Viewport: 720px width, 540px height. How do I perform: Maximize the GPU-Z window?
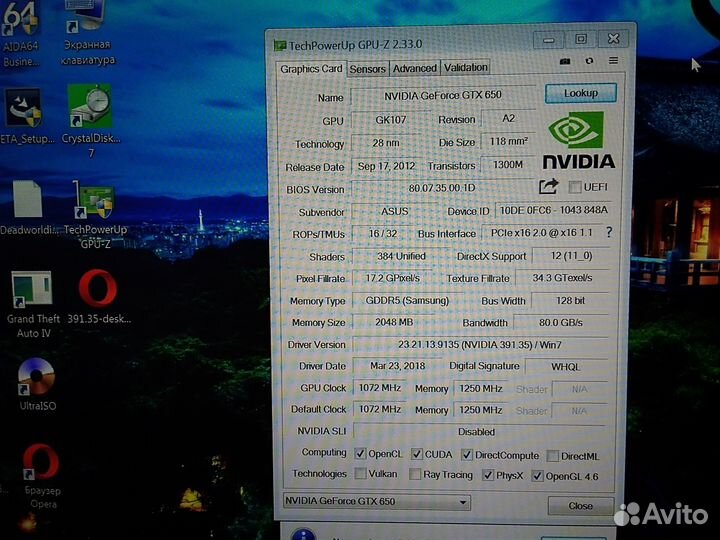coord(581,39)
